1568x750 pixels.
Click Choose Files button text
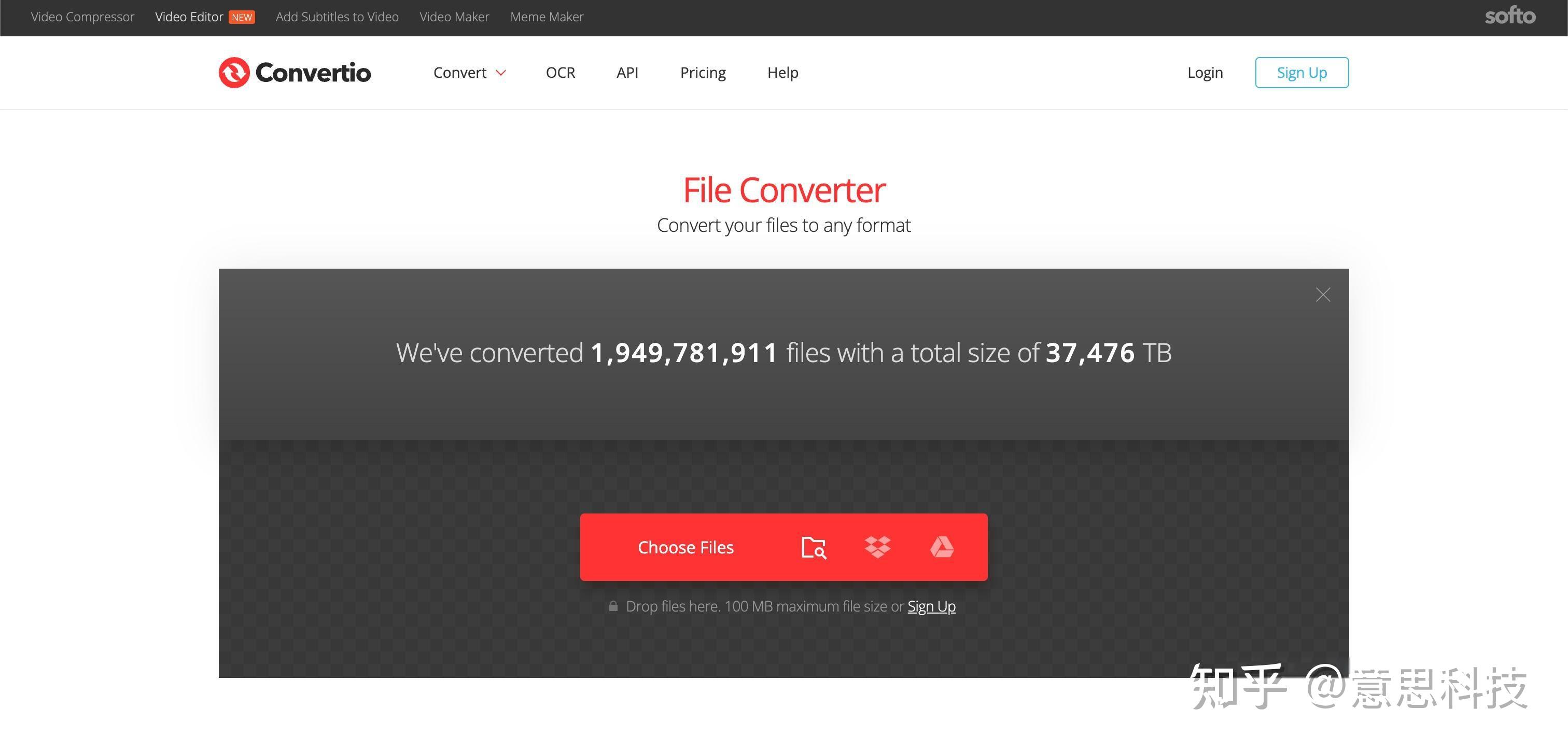click(x=685, y=547)
